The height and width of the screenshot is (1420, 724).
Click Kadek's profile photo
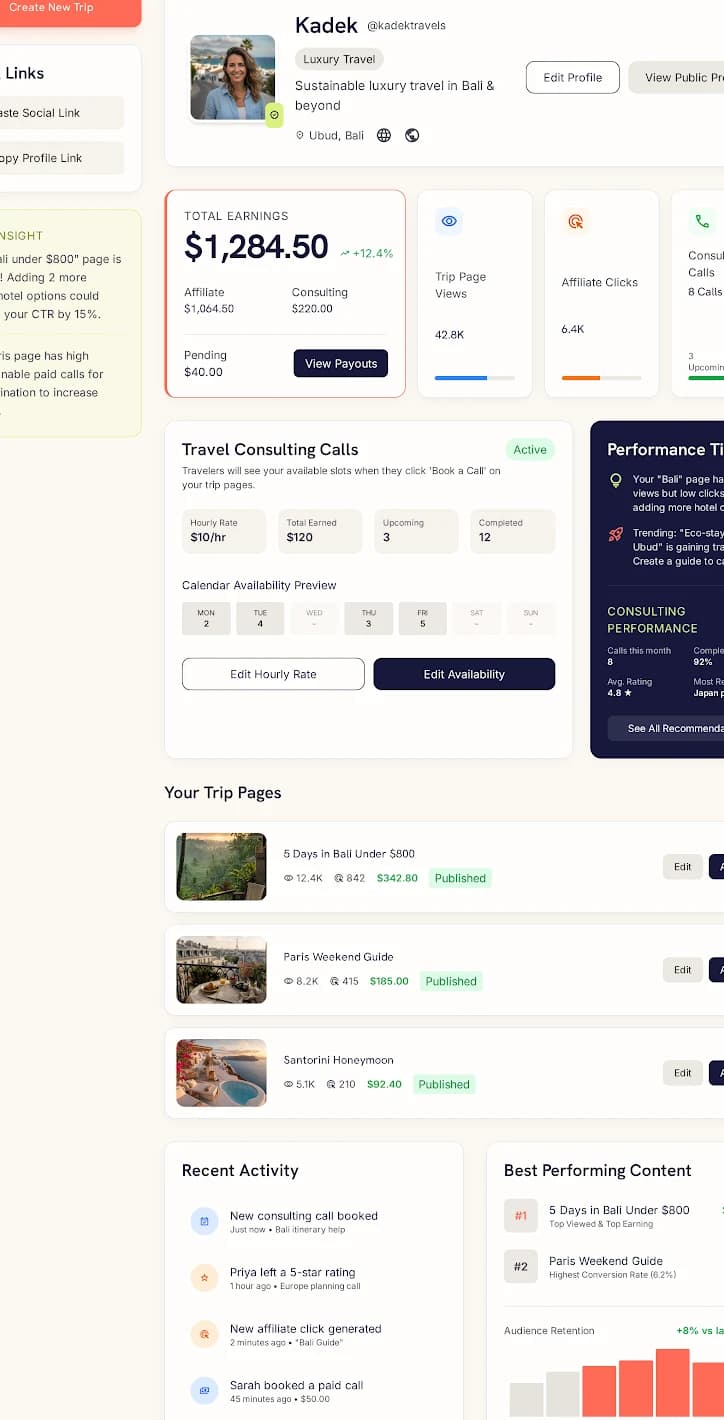pyautogui.click(x=233, y=78)
